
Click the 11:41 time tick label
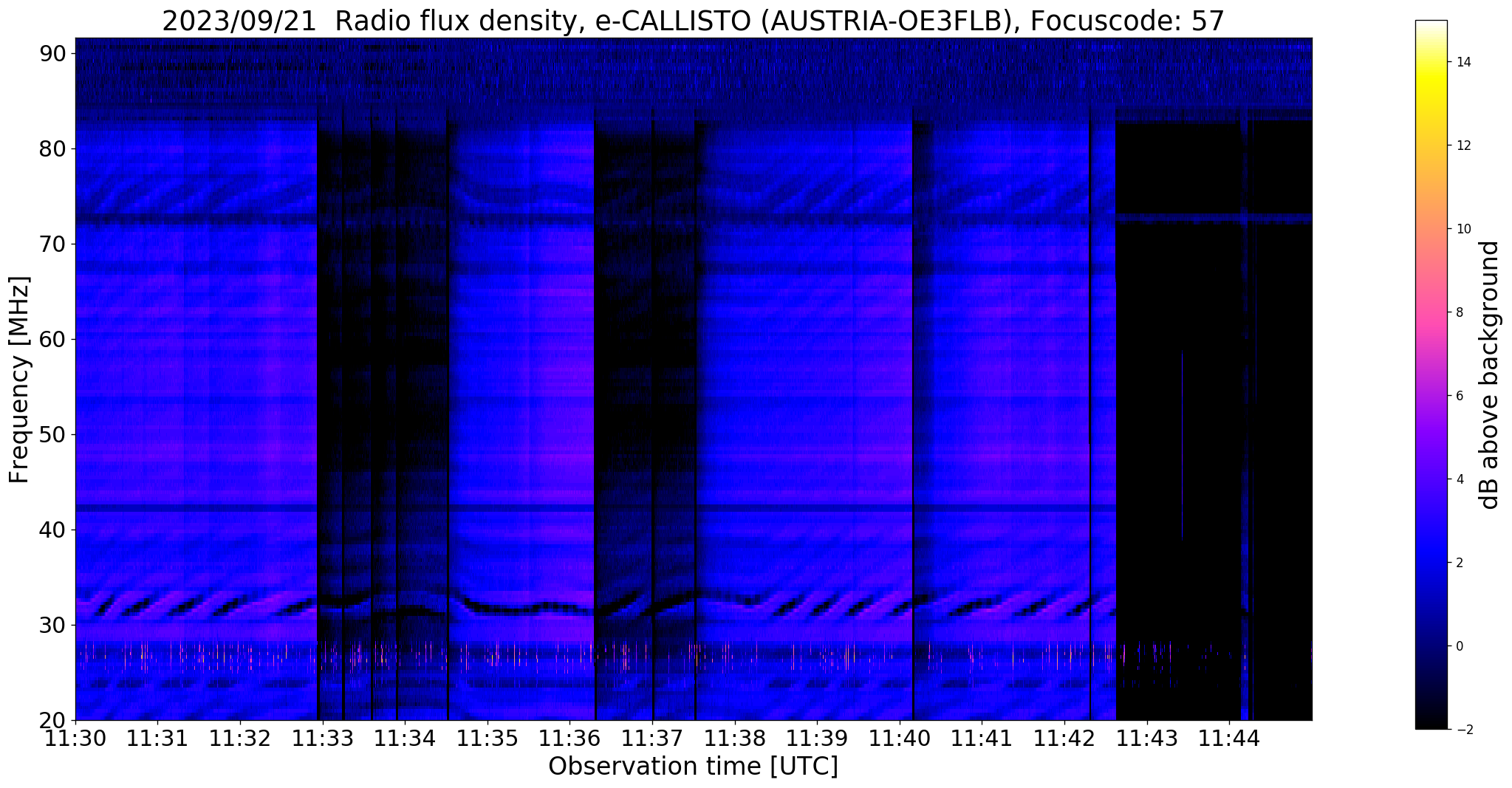(x=982, y=738)
